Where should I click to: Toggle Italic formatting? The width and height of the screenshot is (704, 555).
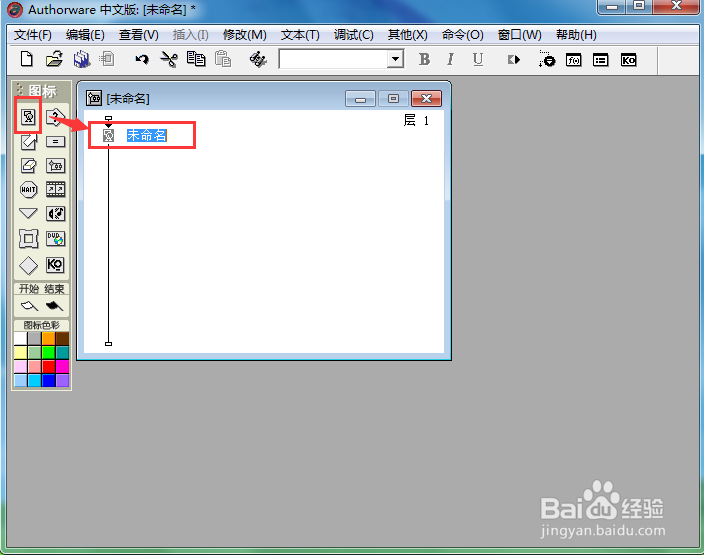point(450,59)
